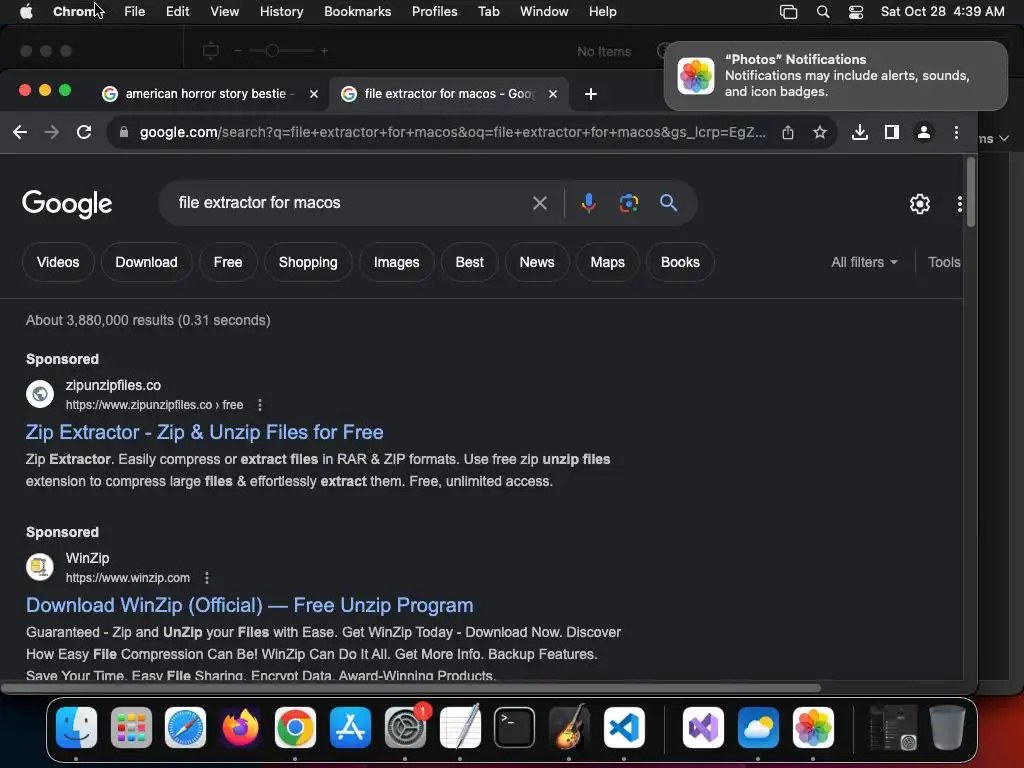Image resolution: width=1024 pixels, height=768 pixels.
Task: Reload the current page
Action: tap(84, 133)
